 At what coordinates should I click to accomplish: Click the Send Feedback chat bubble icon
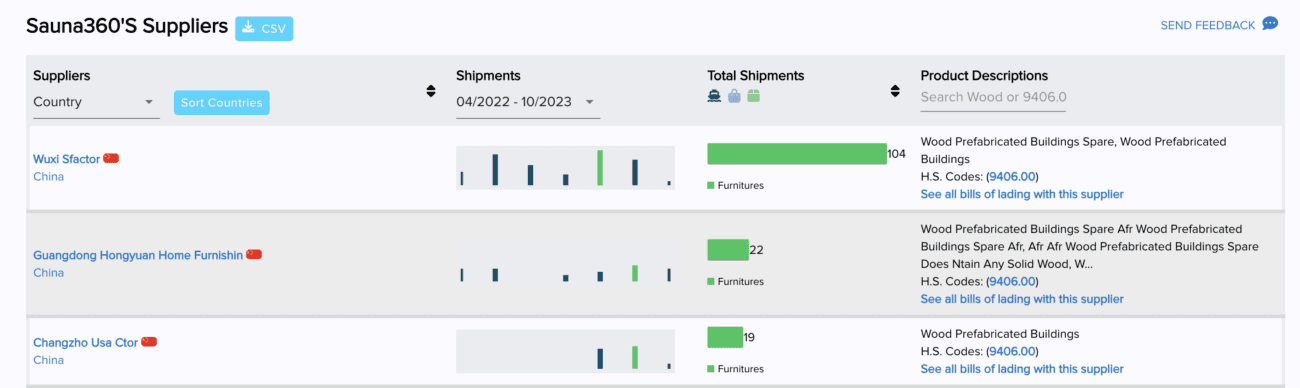[1270, 24]
